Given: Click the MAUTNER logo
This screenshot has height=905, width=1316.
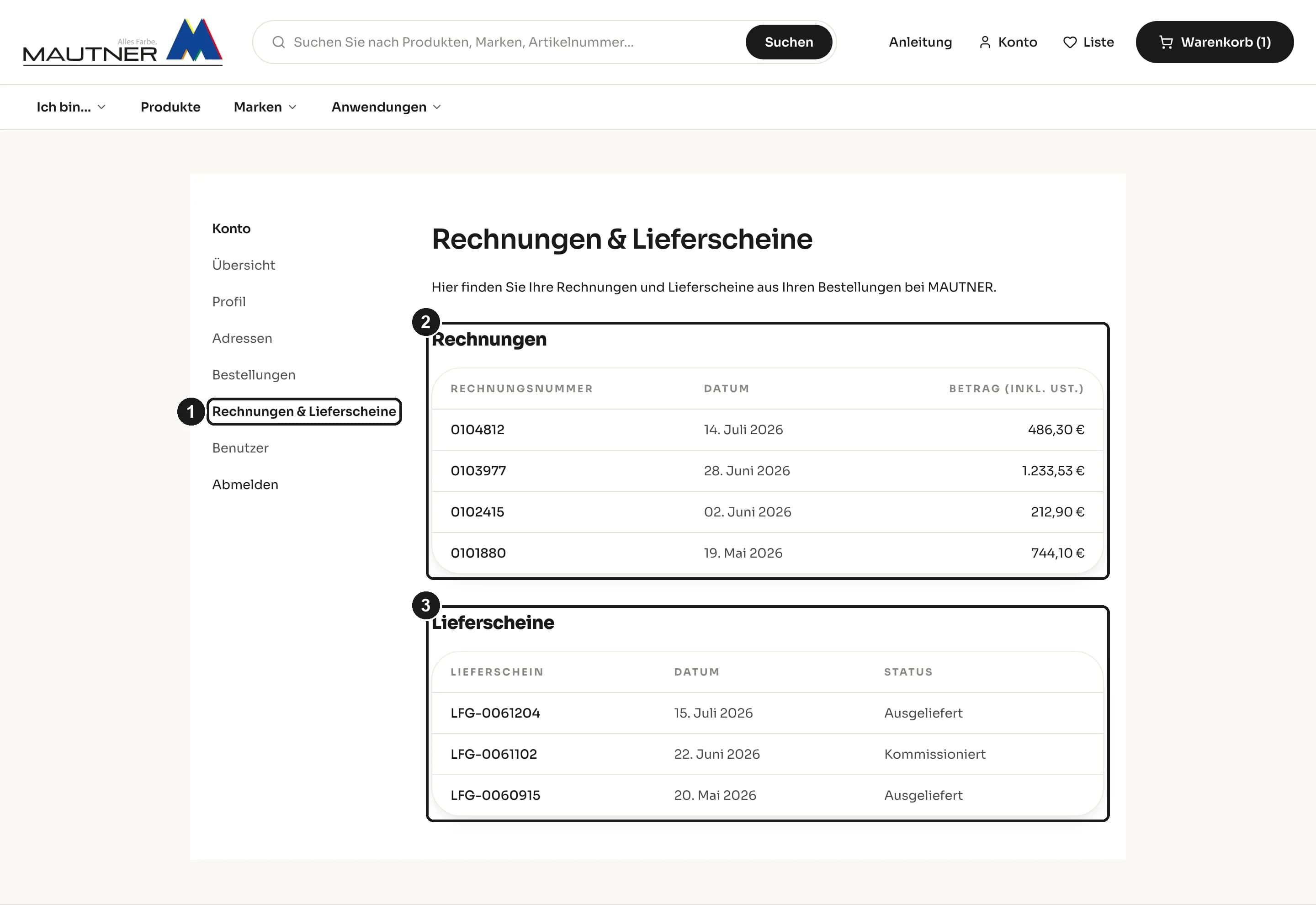Looking at the screenshot, I should point(122,42).
